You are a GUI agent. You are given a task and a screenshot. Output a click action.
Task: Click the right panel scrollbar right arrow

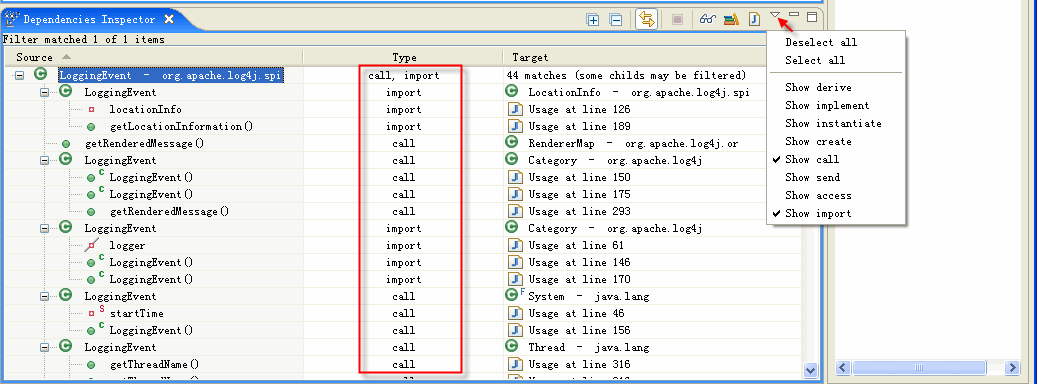point(1012,367)
